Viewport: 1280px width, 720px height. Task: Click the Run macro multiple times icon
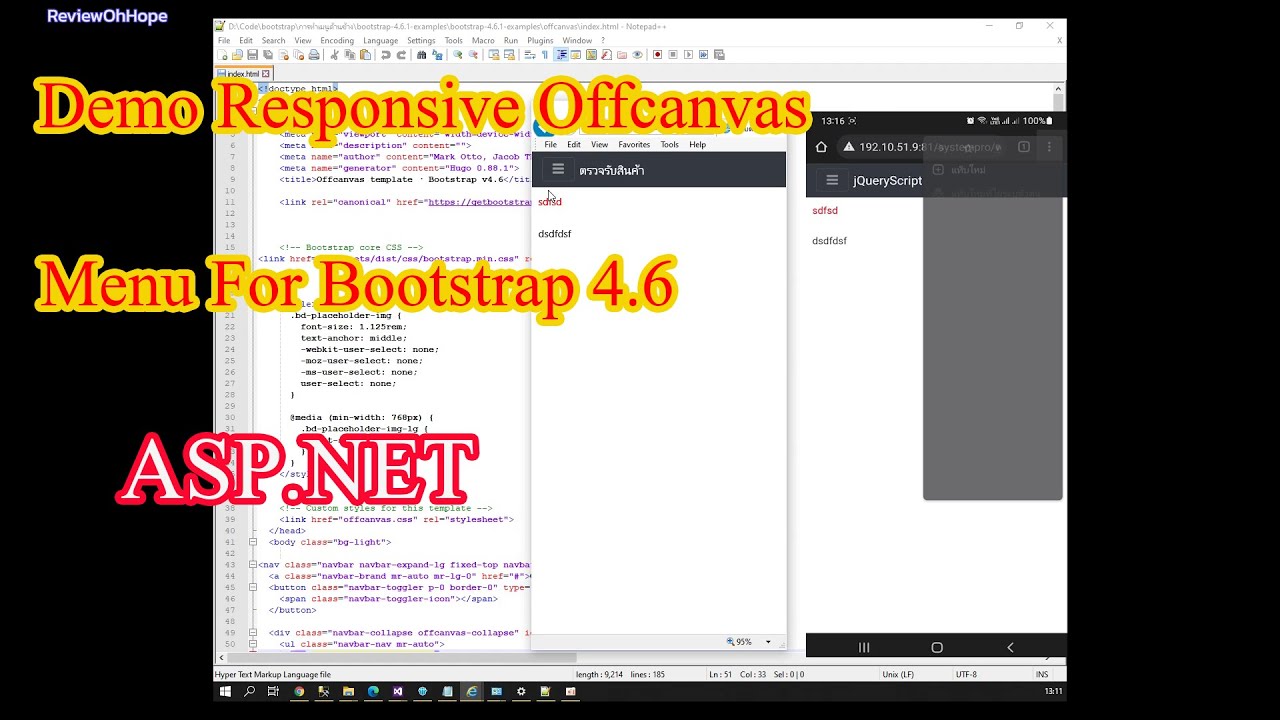pos(703,54)
